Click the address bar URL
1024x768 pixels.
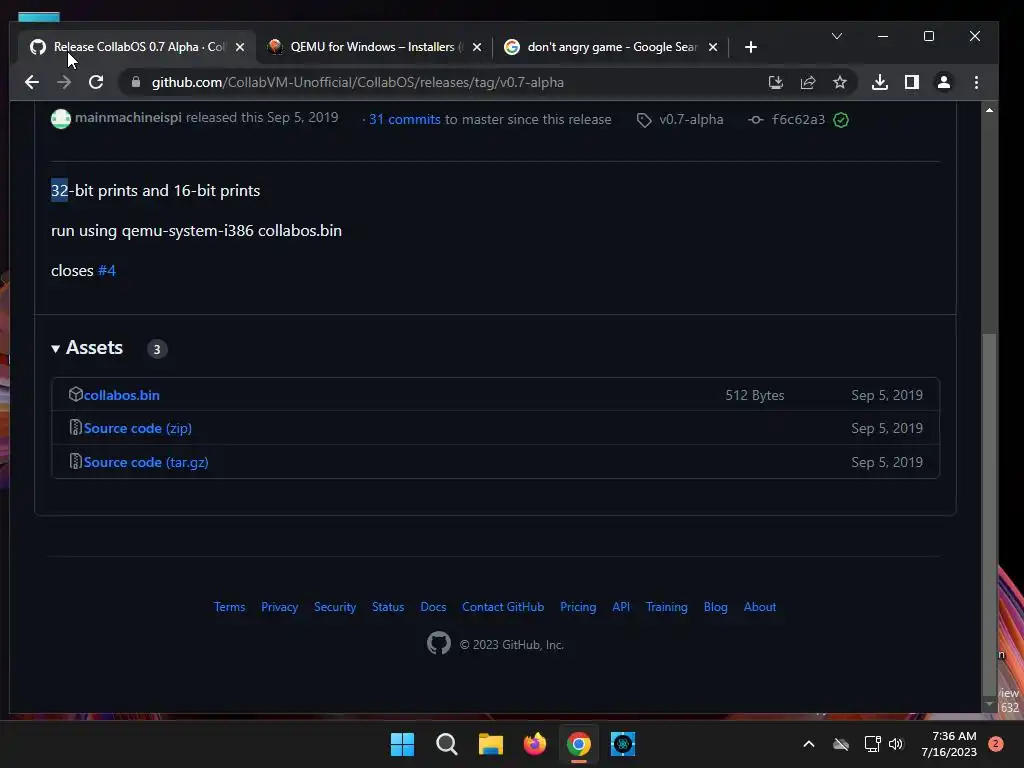click(x=357, y=82)
